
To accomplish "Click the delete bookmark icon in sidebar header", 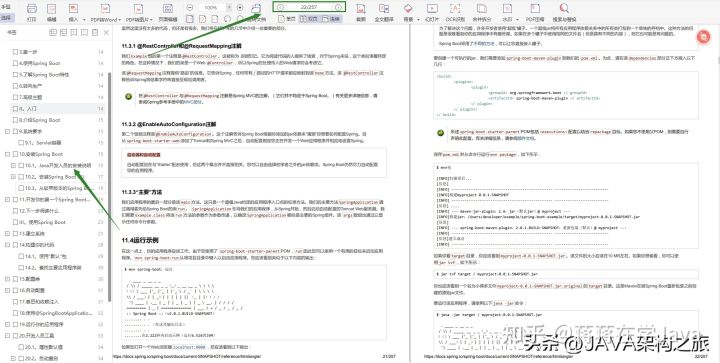I will point(95,32).
